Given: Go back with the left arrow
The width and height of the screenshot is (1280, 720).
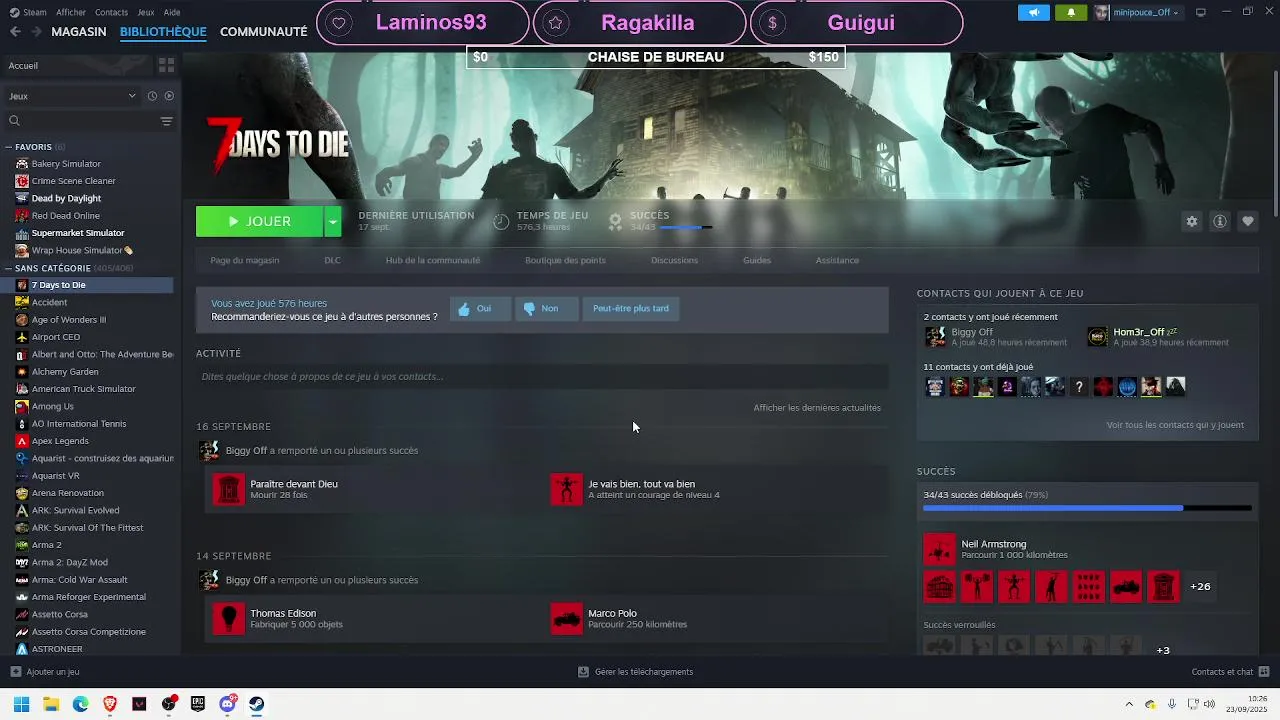Looking at the screenshot, I should [15, 32].
